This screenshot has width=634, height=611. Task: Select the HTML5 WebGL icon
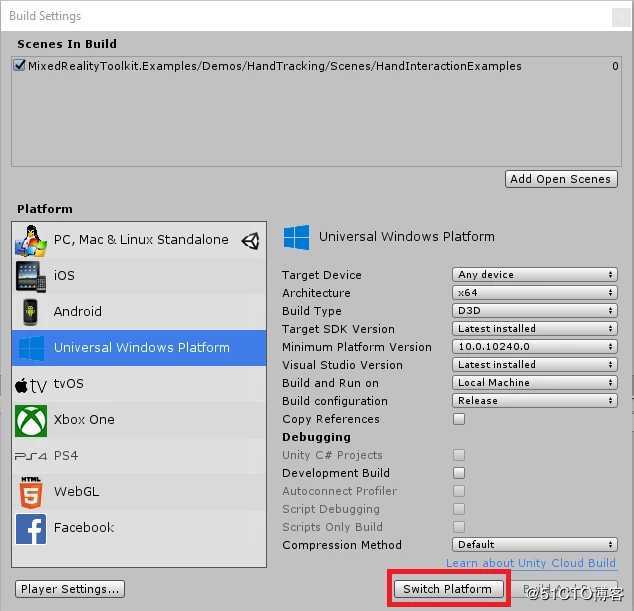click(31, 492)
